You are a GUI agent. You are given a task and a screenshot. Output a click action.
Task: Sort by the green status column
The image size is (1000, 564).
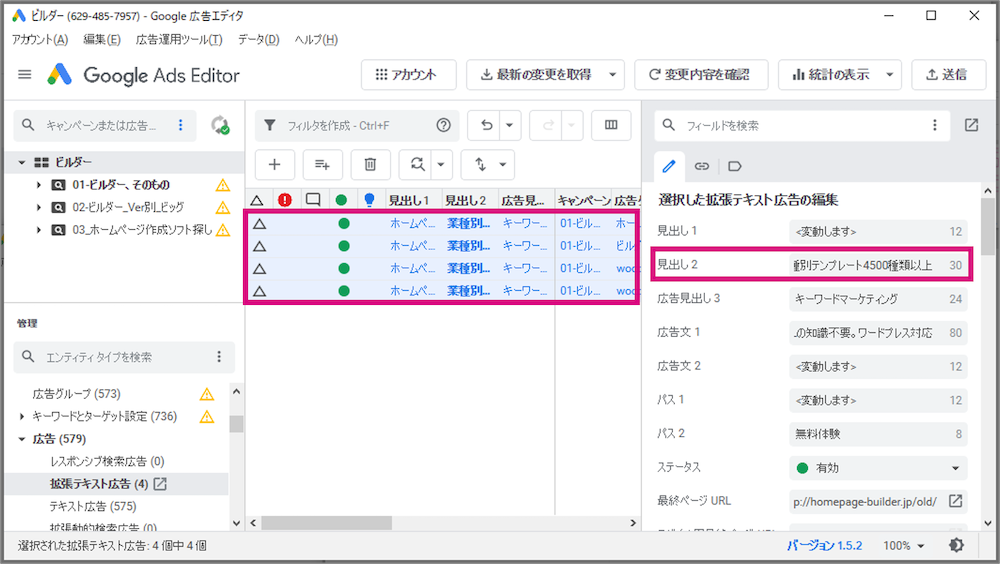click(341, 200)
